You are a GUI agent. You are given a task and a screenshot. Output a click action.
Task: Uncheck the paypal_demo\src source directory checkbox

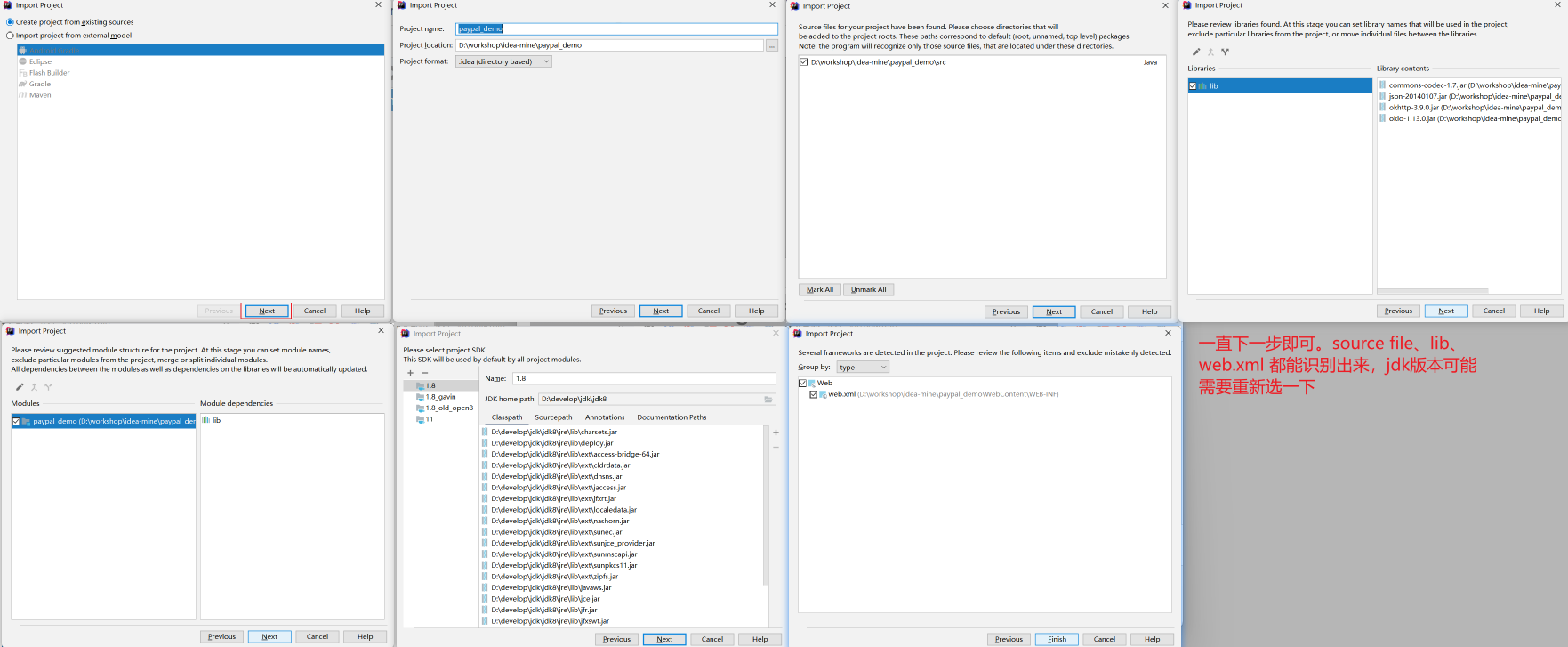(x=804, y=62)
